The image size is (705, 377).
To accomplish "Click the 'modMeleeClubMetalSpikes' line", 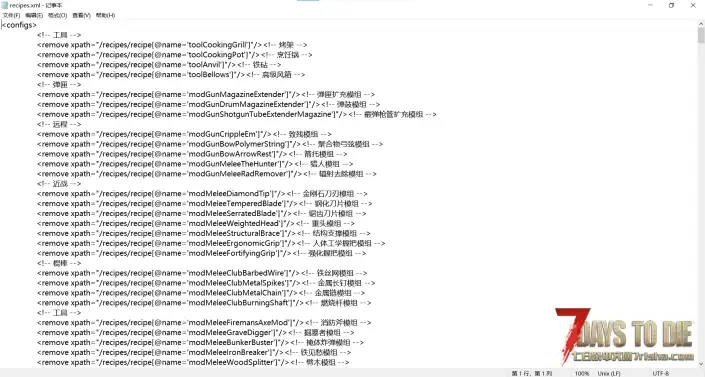I will coord(206,283).
